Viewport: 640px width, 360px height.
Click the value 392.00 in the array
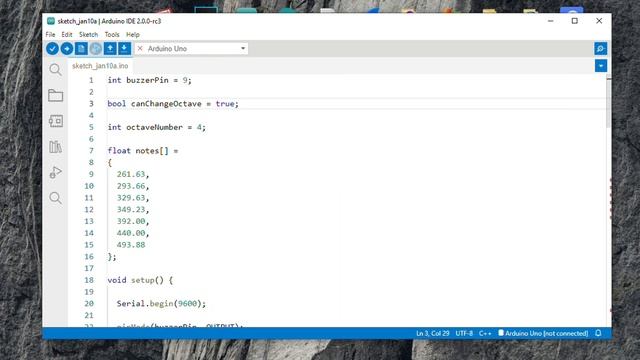131,221
